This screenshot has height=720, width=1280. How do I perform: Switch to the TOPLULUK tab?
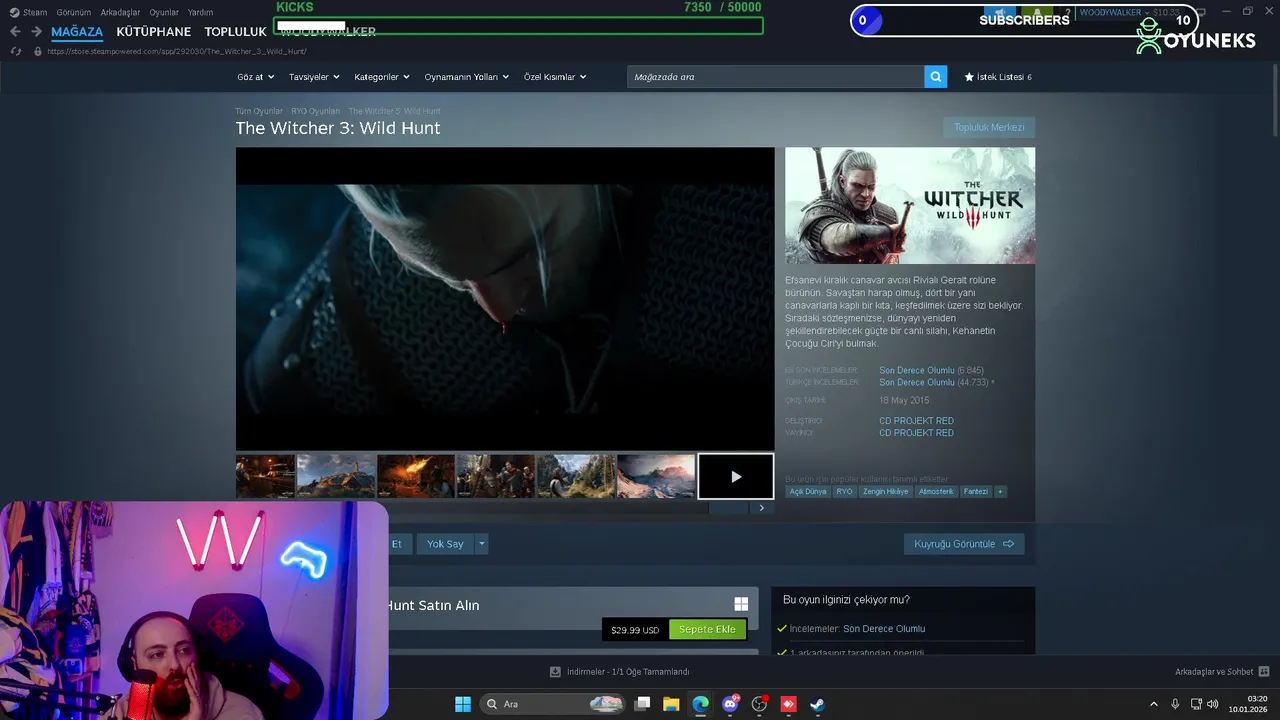click(x=235, y=31)
